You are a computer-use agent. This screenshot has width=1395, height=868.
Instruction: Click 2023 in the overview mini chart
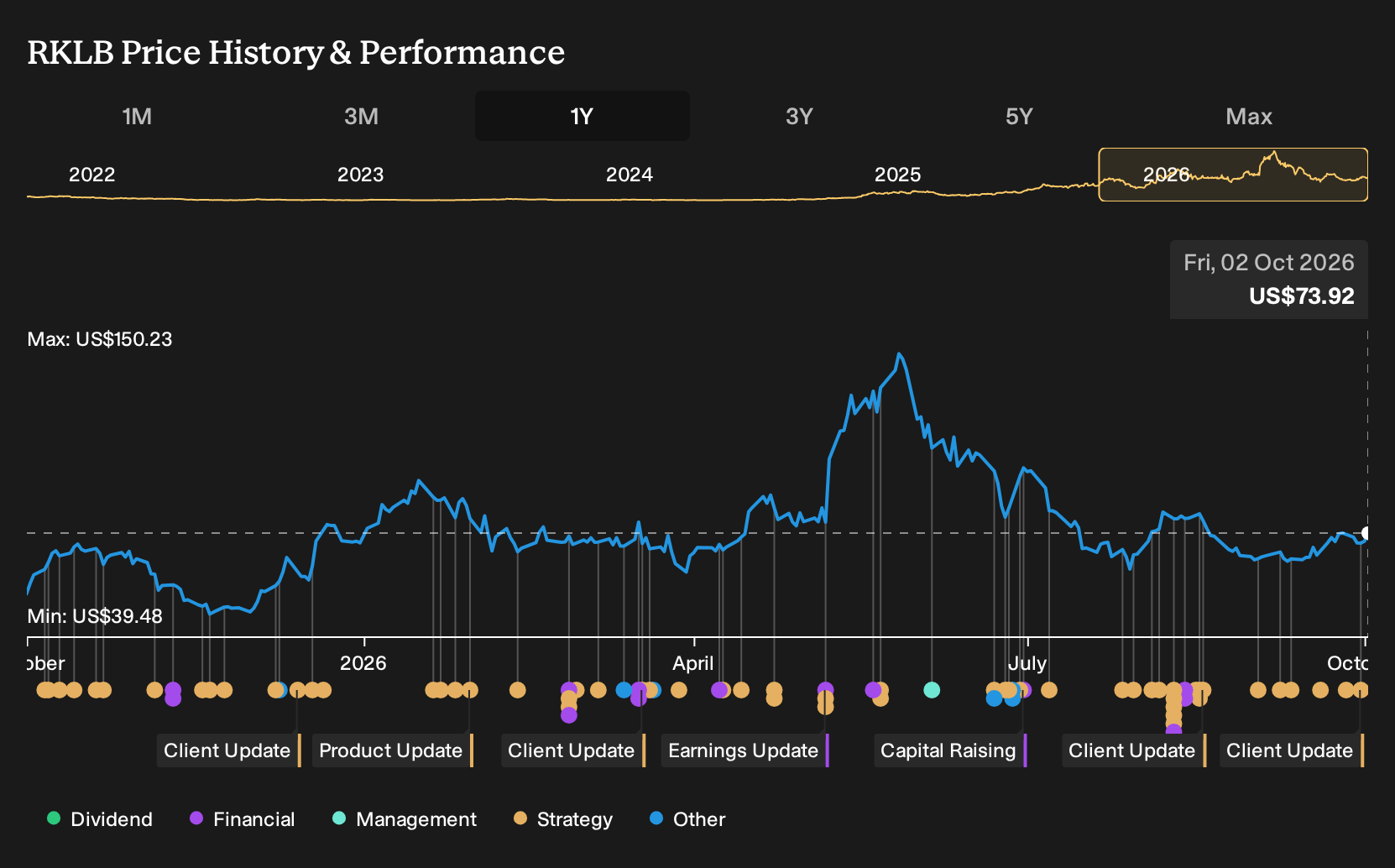(x=360, y=175)
